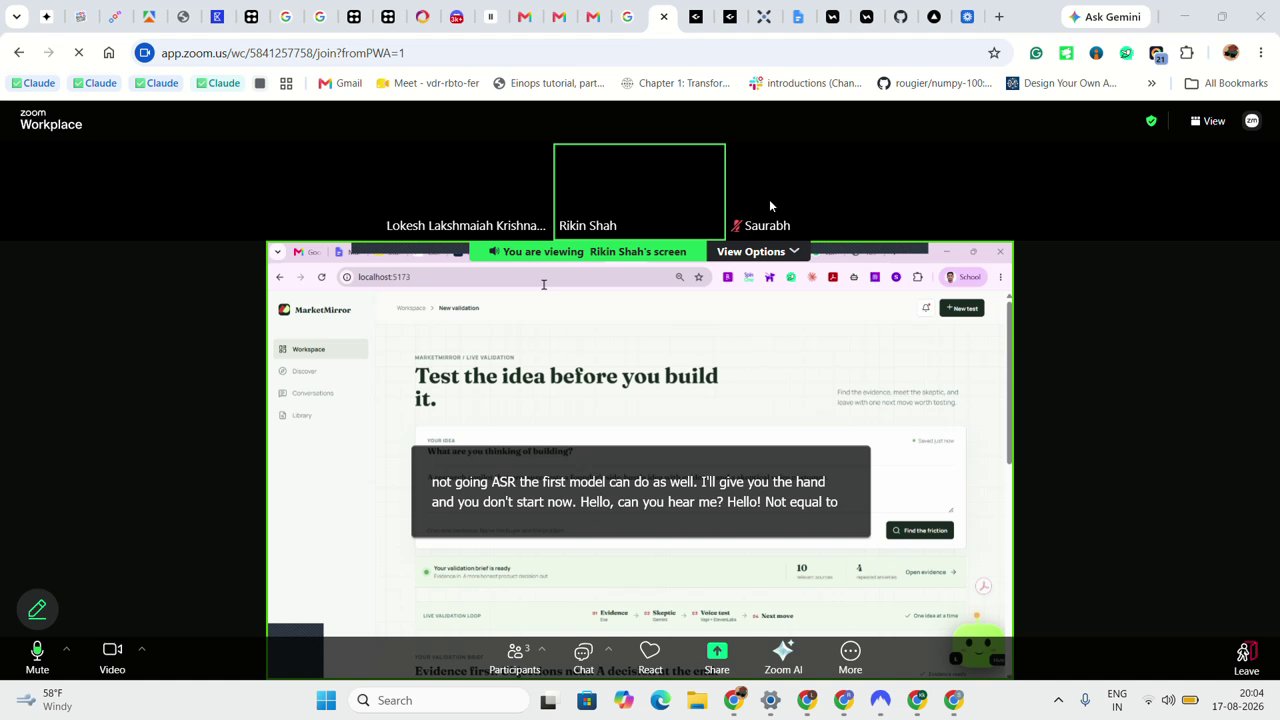The image size is (1280, 720).
Task: Switch to the GitHub tab
Action: 900,17
